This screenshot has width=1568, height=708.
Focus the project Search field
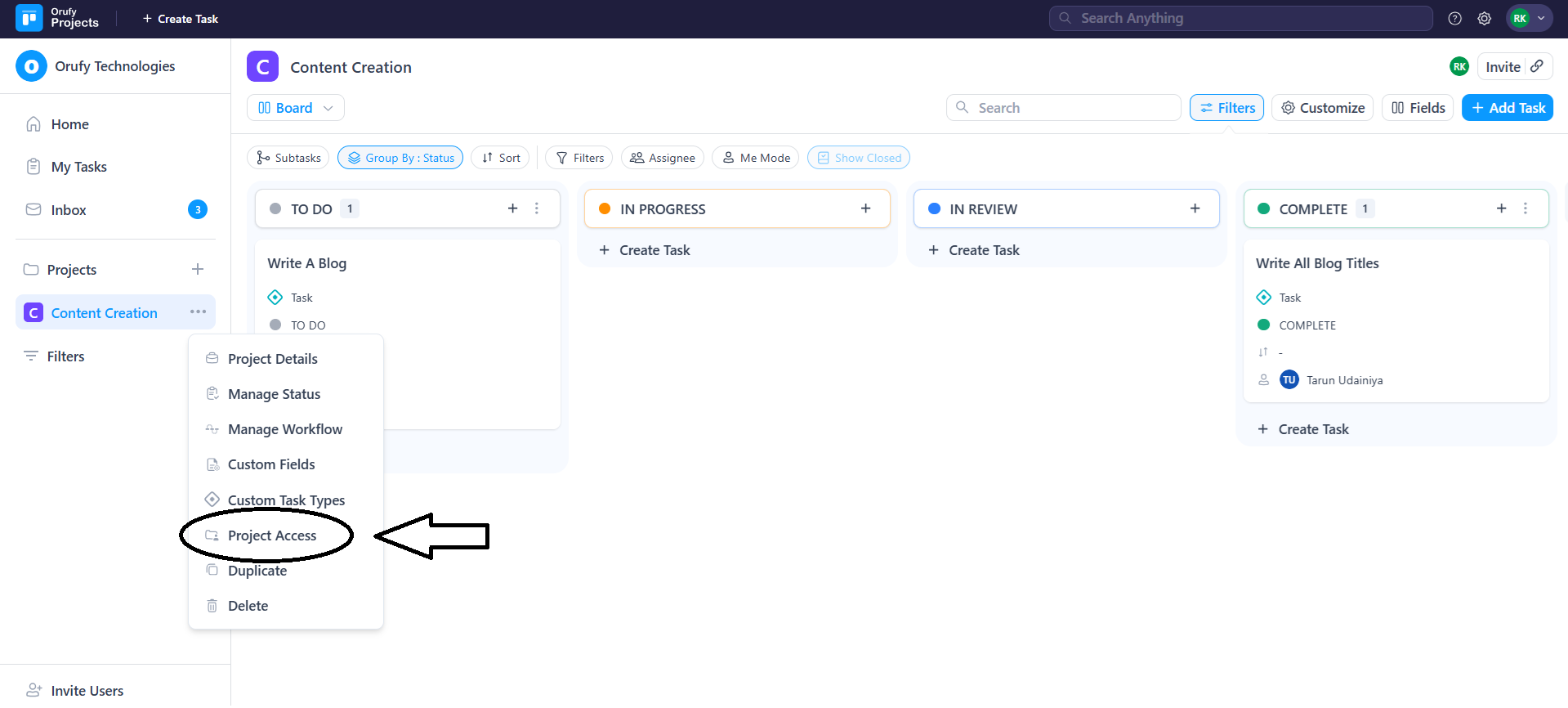click(1063, 108)
